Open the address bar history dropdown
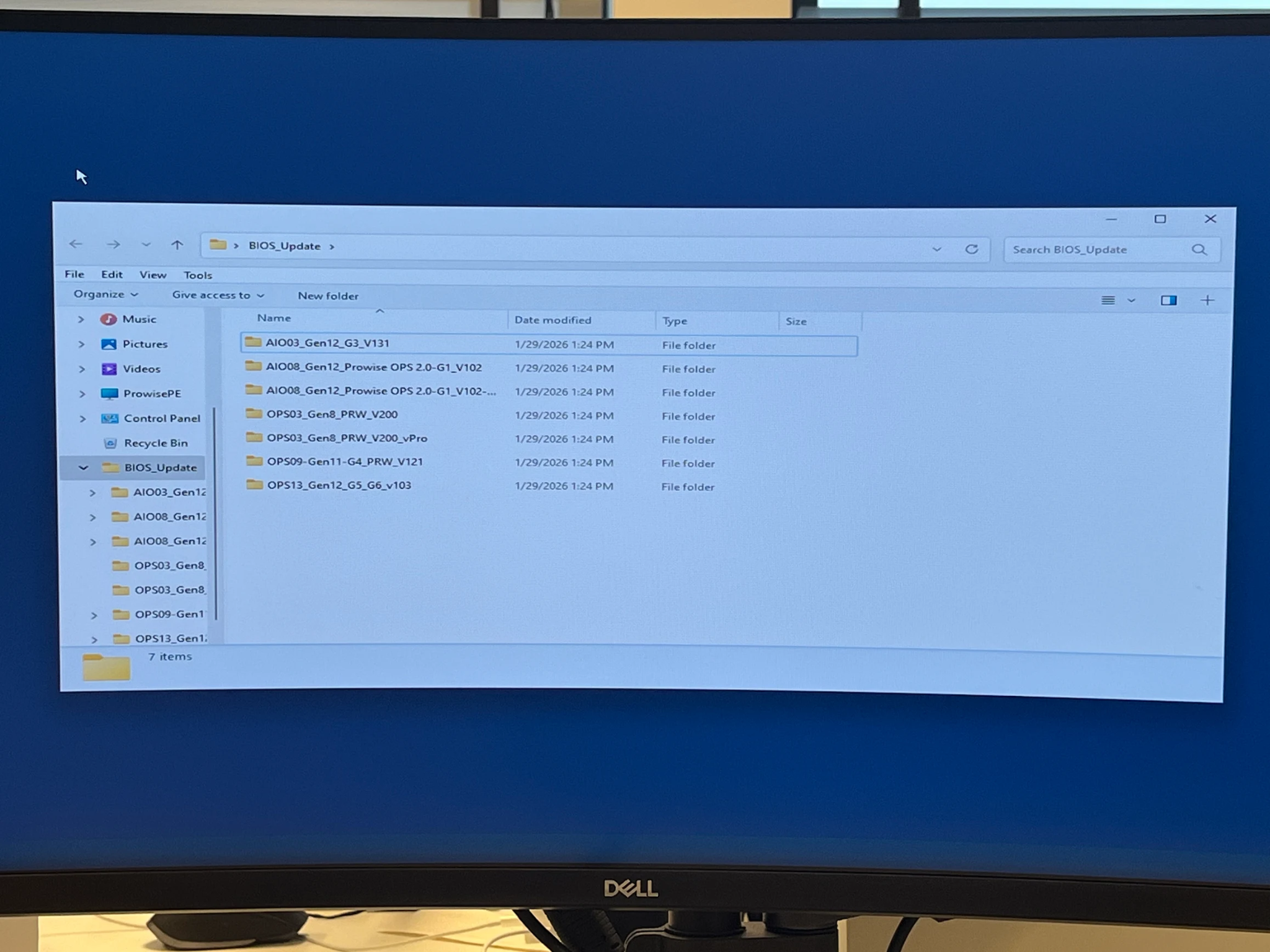 pos(936,249)
